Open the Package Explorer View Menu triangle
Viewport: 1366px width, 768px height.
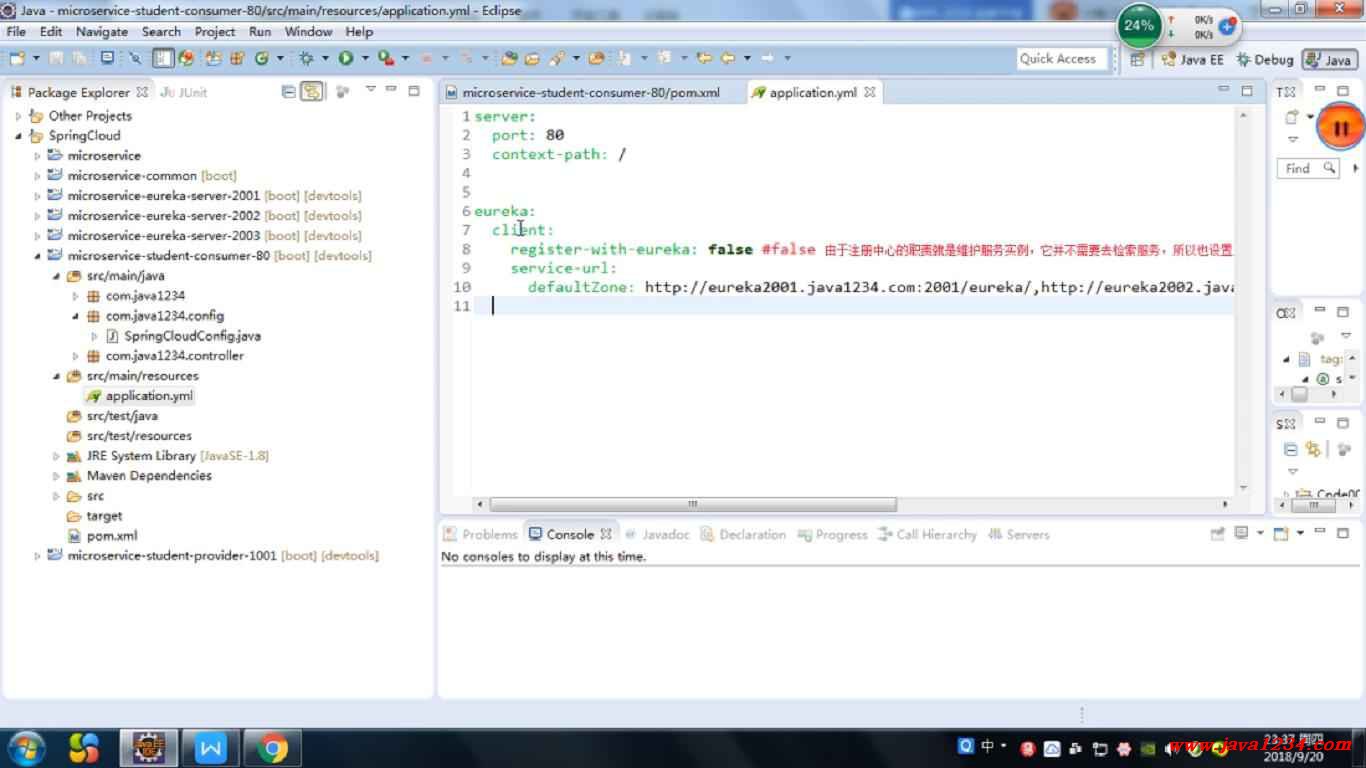click(x=370, y=90)
